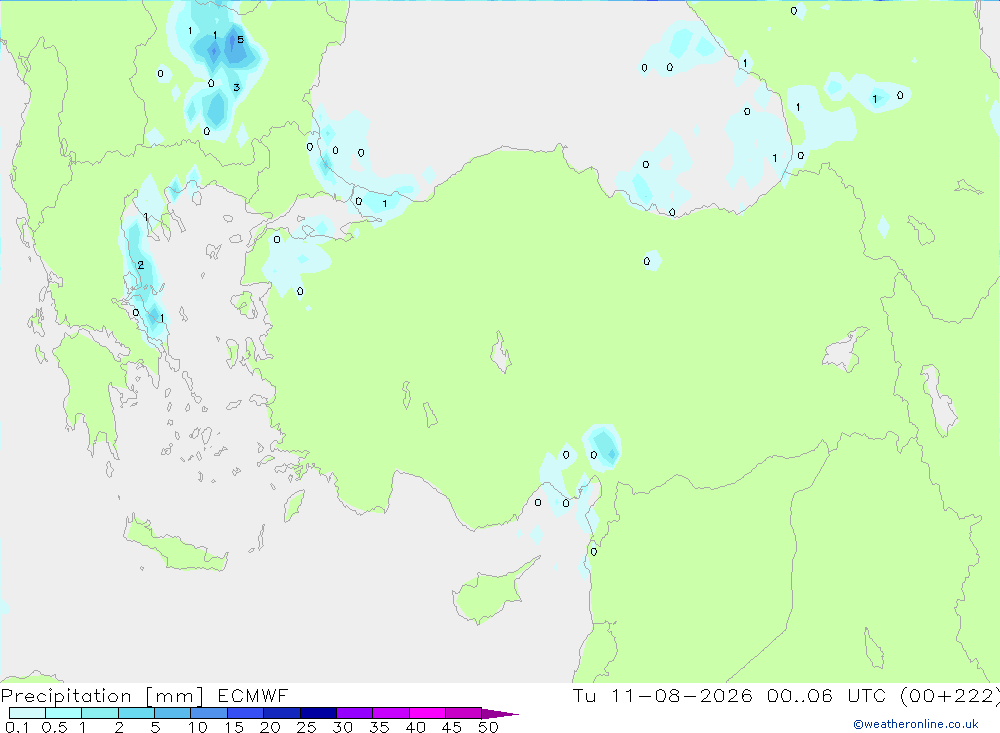The height and width of the screenshot is (733, 1000).
Task: Select the 20–25 mm legend color swatch
Action: click(282, 713)
